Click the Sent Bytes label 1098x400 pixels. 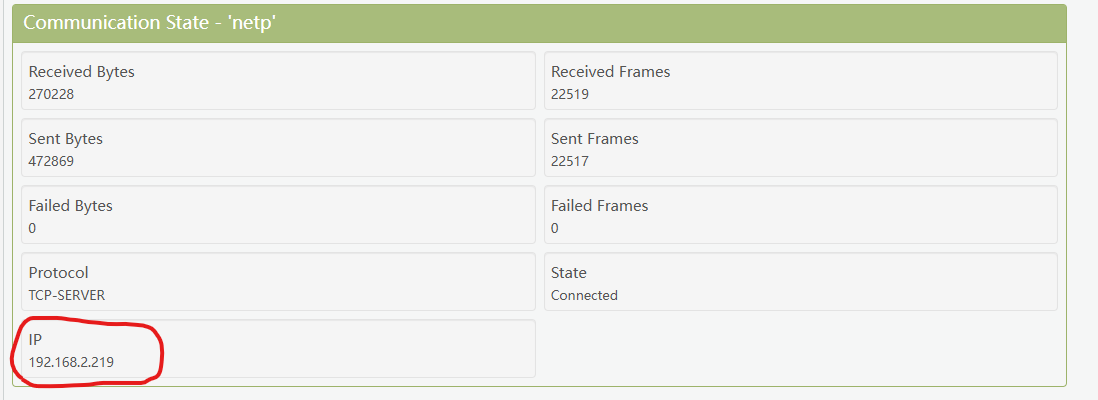(66, 139)
